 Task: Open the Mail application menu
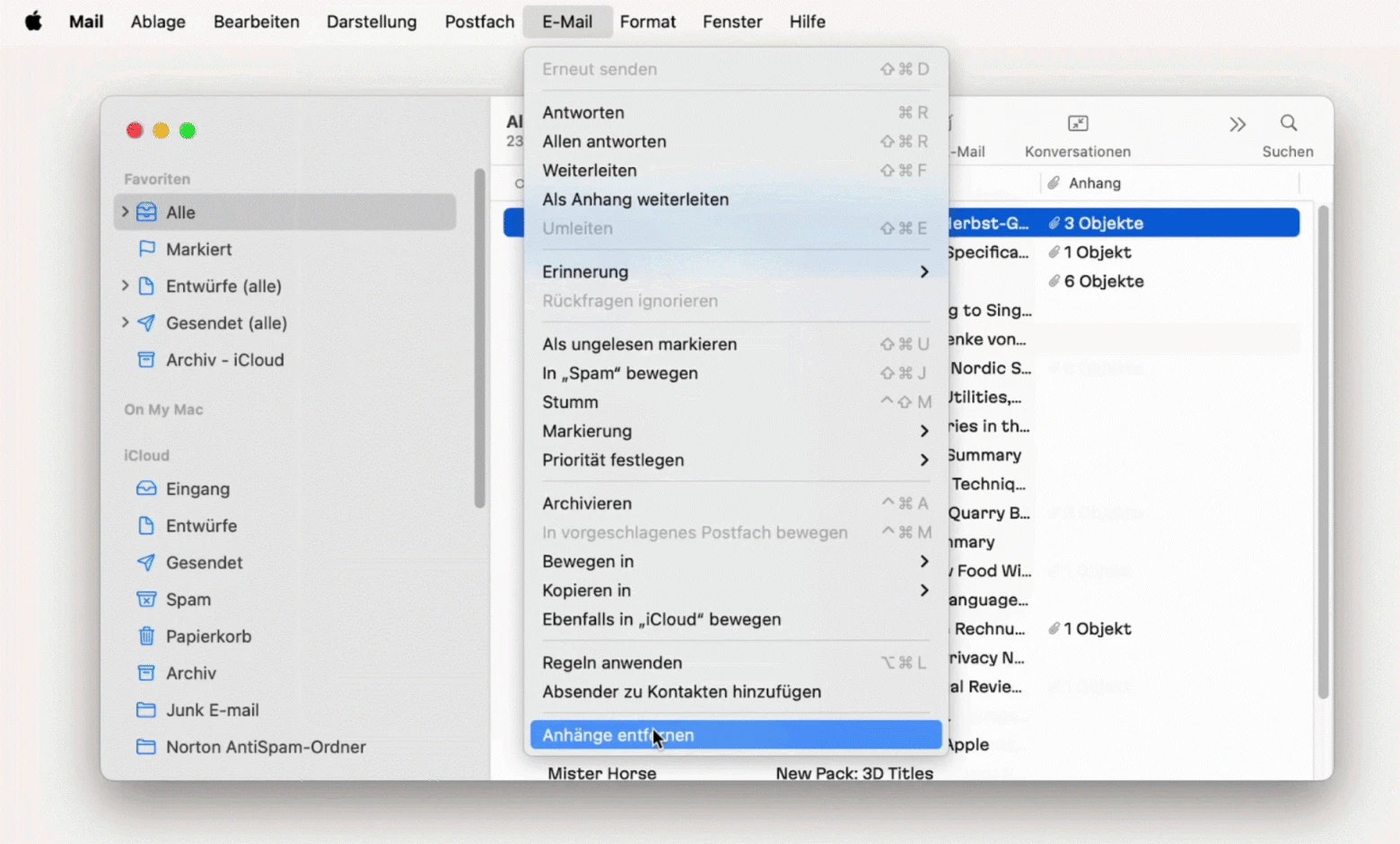point(86,22)
